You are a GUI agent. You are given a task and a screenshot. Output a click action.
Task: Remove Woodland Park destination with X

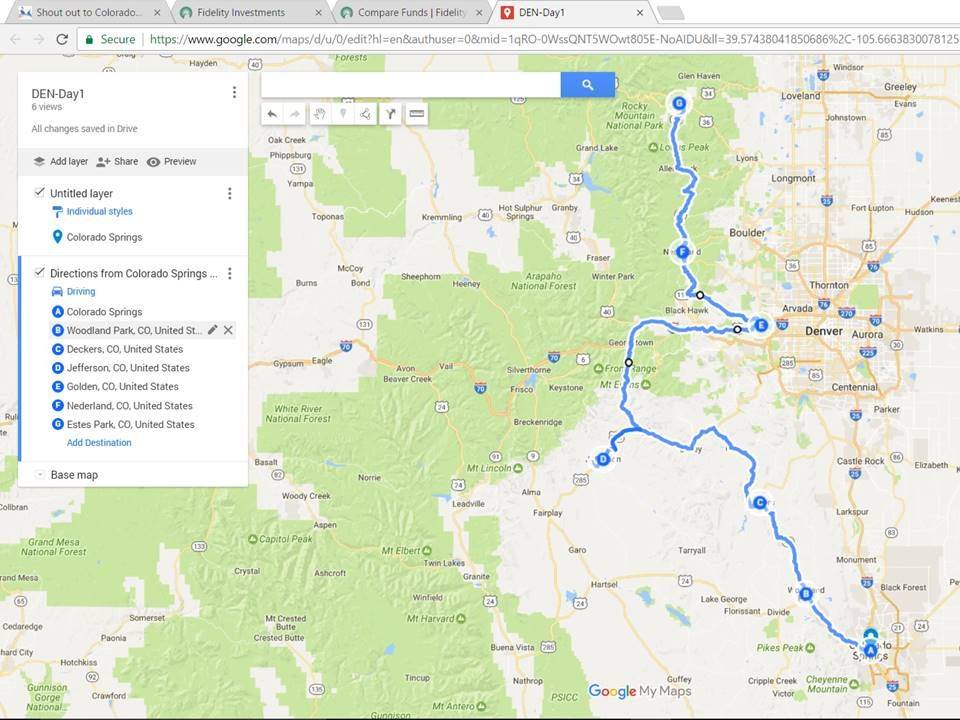[228, 330]
